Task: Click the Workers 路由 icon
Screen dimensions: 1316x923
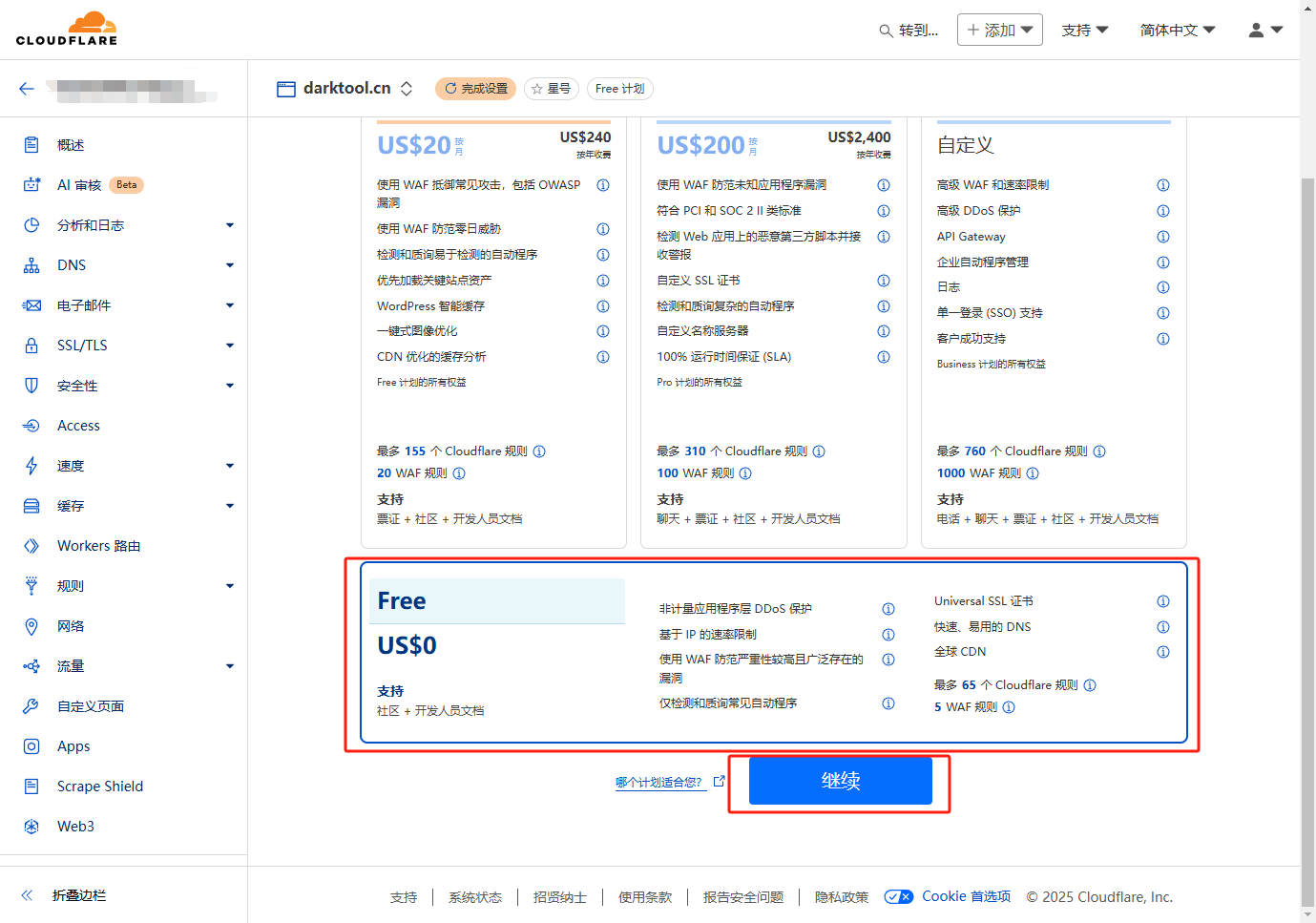Action: 31,546
